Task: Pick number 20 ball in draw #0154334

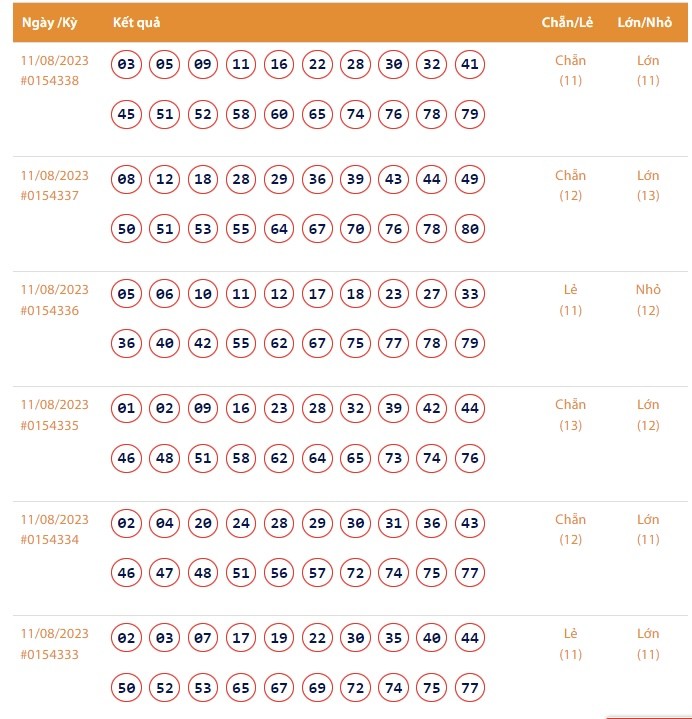Action: click(203, 523)
